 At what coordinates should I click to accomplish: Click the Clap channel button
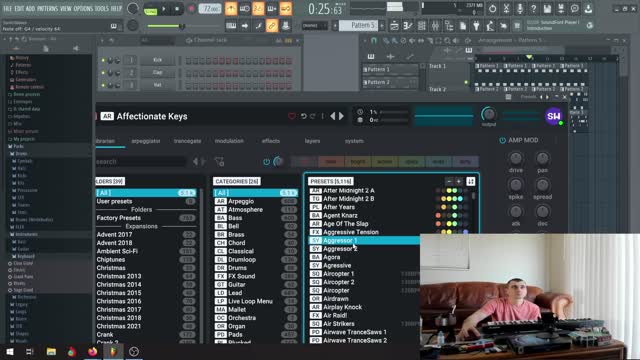pos(158,73)
